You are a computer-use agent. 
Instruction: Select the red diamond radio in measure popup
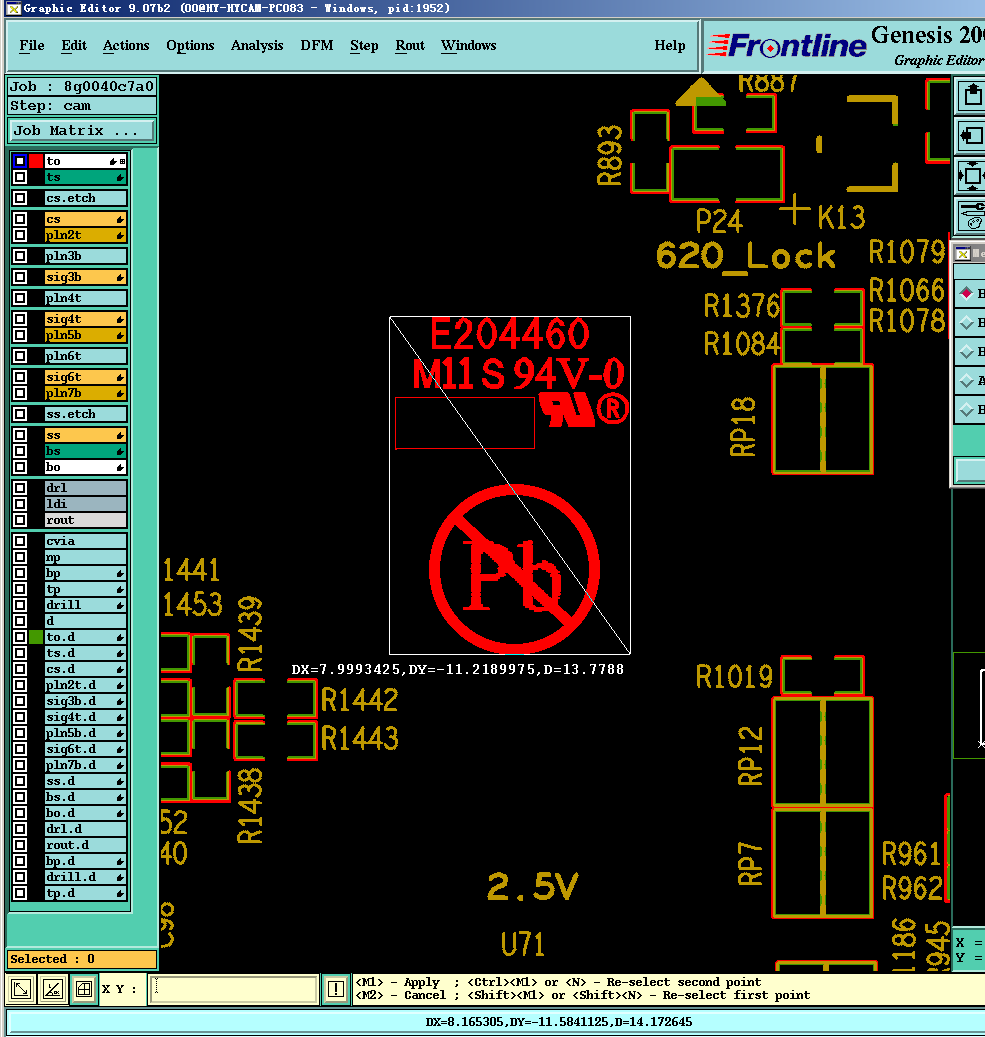[966, 293]
